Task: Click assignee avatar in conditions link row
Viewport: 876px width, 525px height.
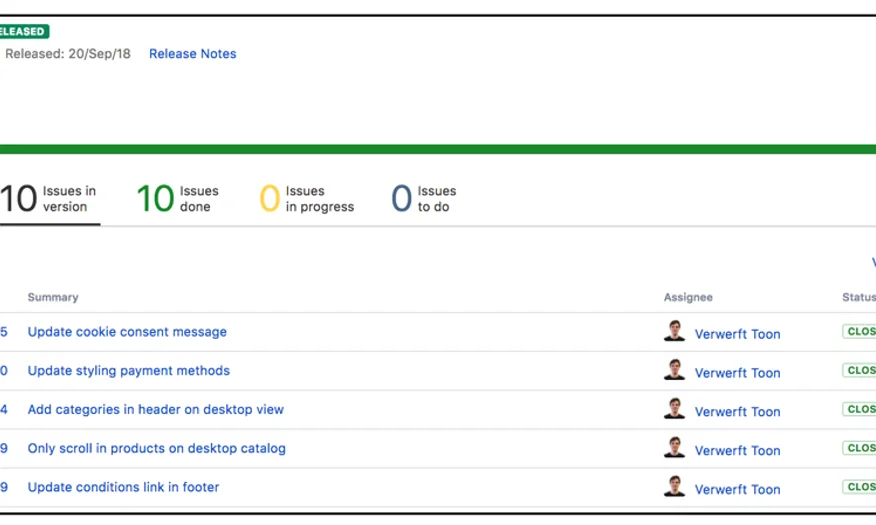Action: [x=675, y=488]
